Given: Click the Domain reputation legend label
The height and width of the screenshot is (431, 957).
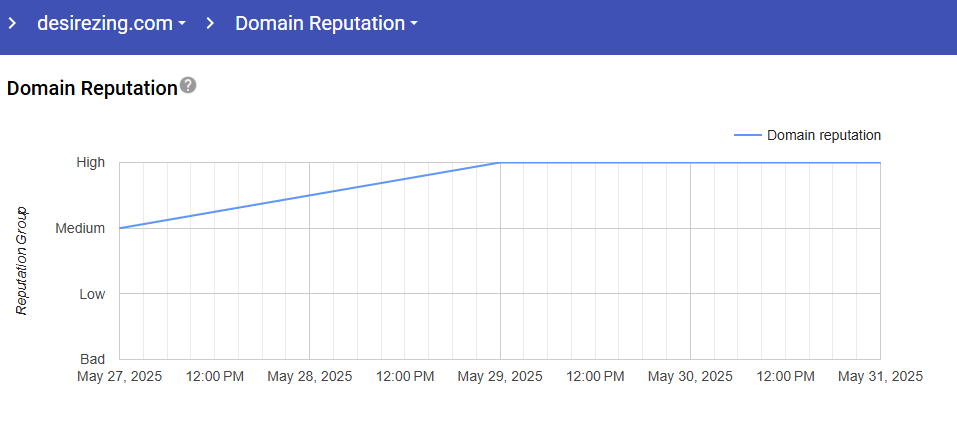Looking at the screenshot, I should (x=823, y=135).
